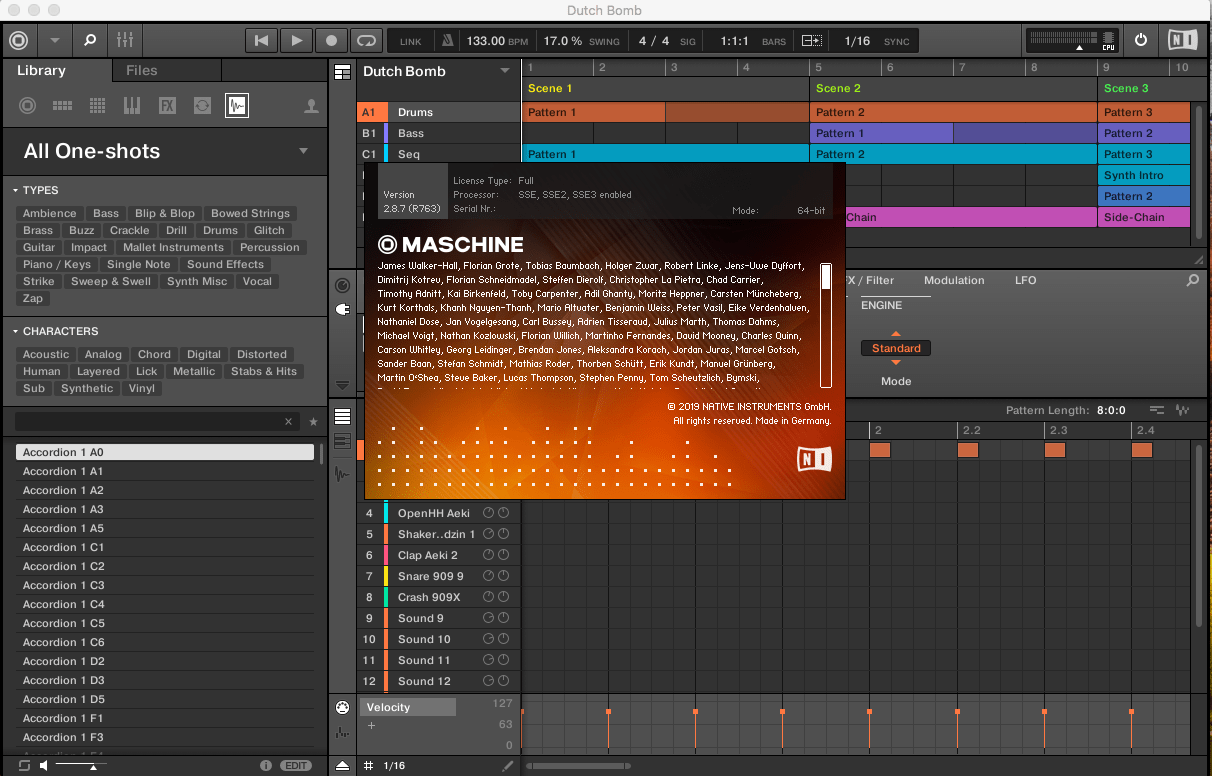Click the 133.00 BPM tempo value
Viewport: 1212px width, 776px height.
pyautogui.click(x=486, y=41)
